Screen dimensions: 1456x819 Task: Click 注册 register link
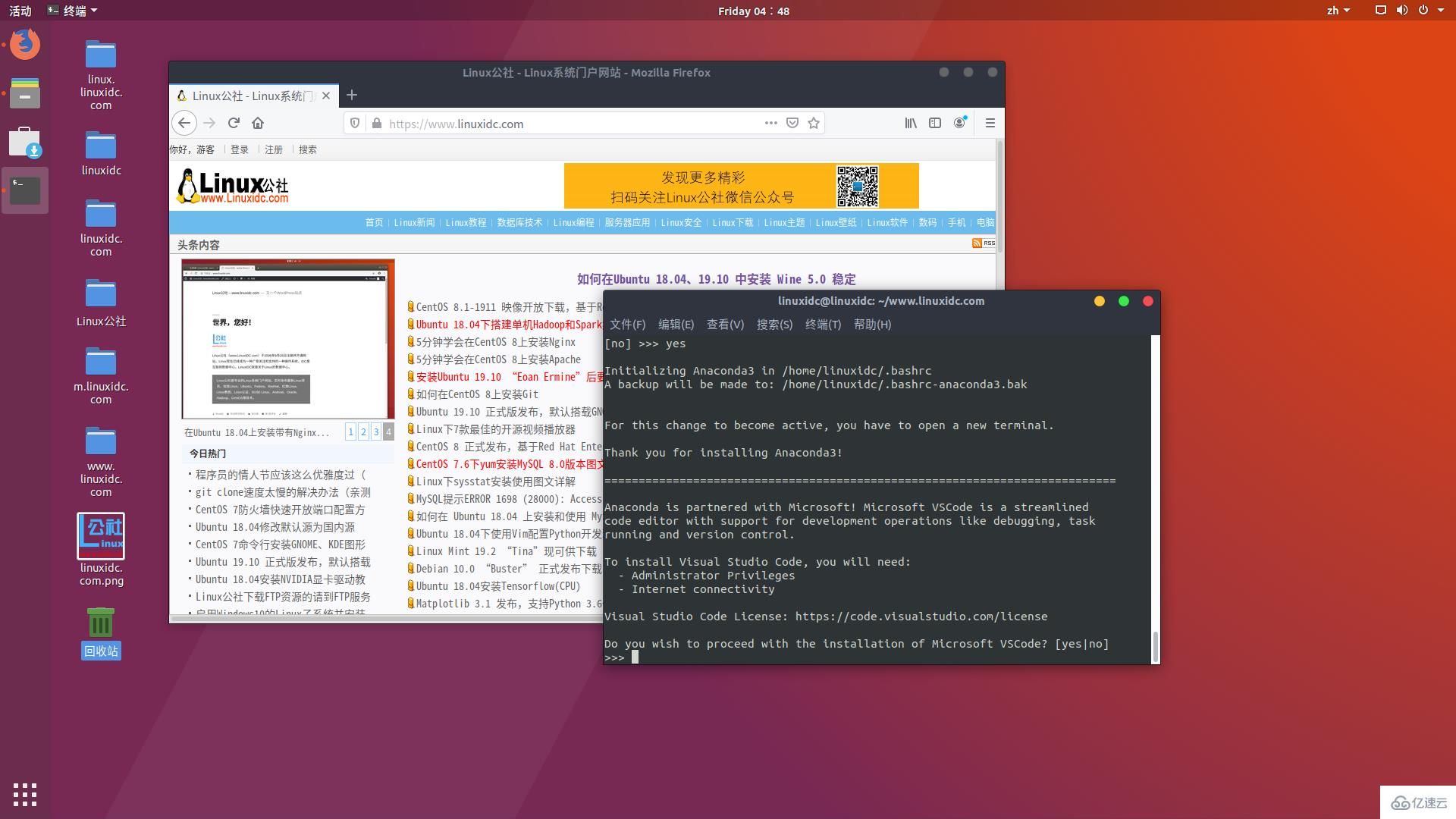click(x=274, y=149)
